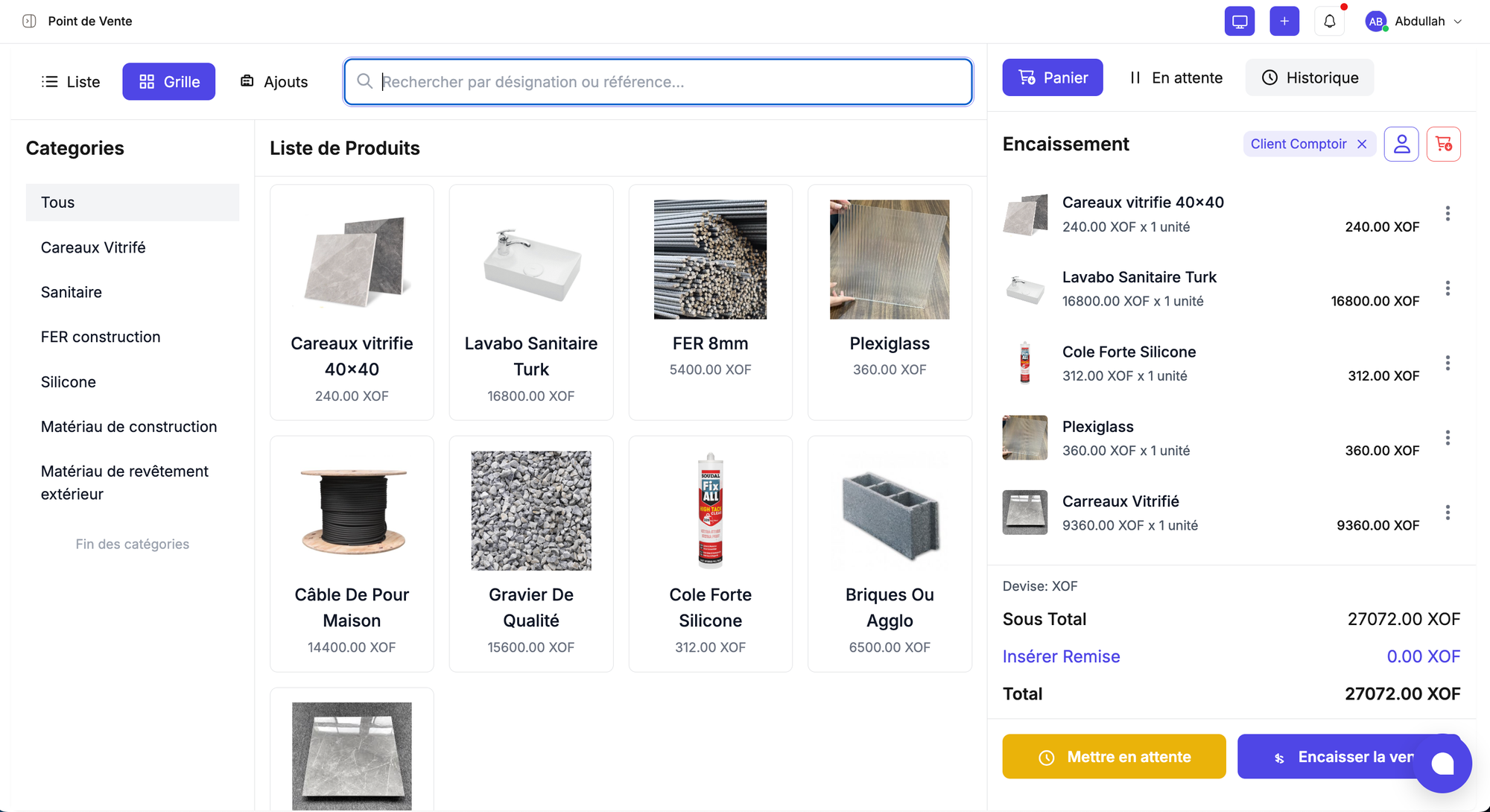Open the chat bubble widget

[x=1442, y=764]
